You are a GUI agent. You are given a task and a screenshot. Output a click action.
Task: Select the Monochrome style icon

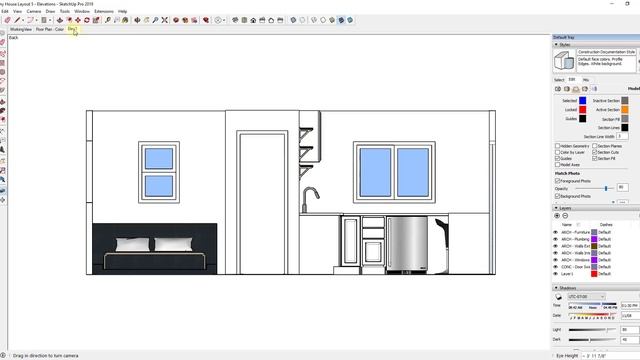coord(350,20)
